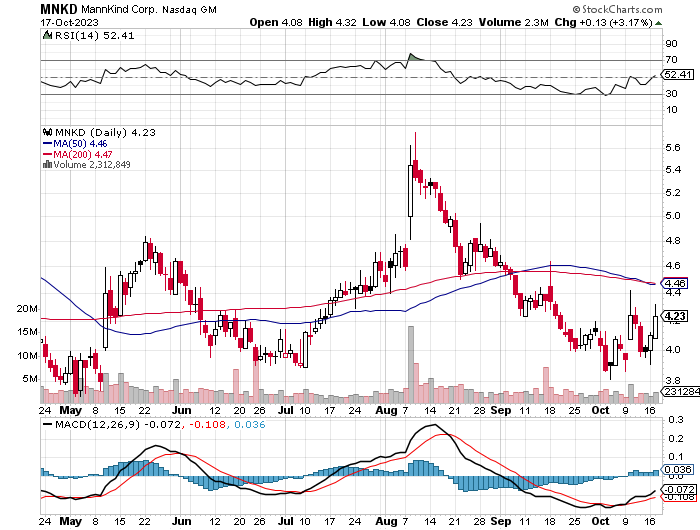Click the blue MA(50) legend line
This screenshot has height=530, width=700.
point(46,143)
